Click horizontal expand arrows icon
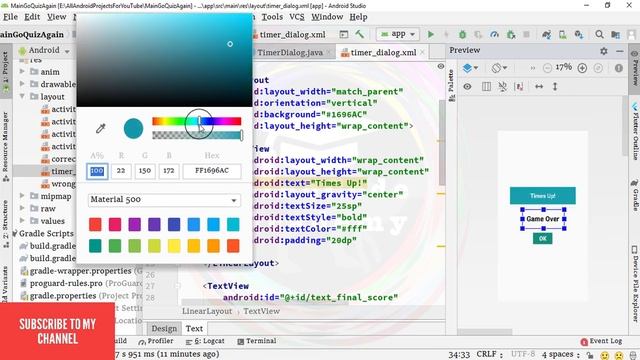The height and width of the screenshot is (360, 640). 539,87
